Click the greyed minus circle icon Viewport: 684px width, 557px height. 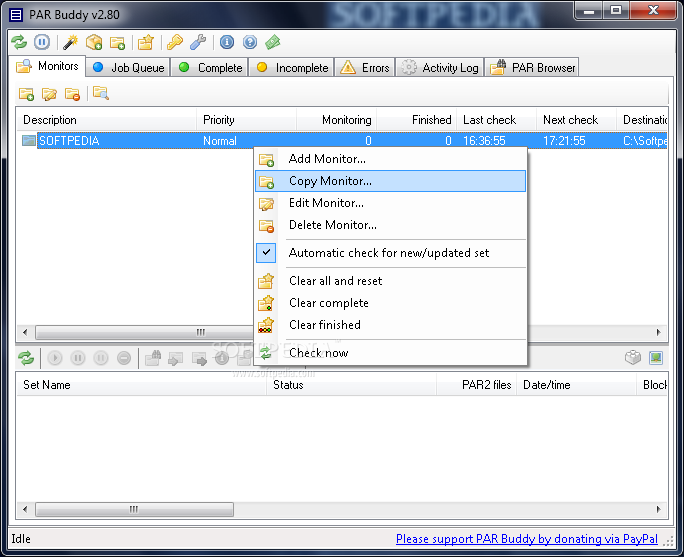coord(124,358)
